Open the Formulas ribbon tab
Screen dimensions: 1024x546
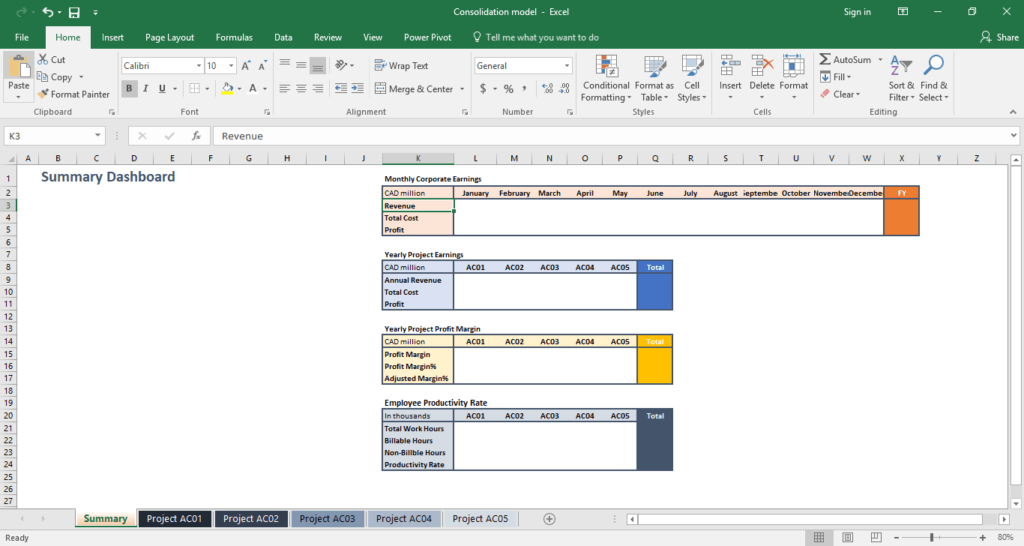point(234,37)
